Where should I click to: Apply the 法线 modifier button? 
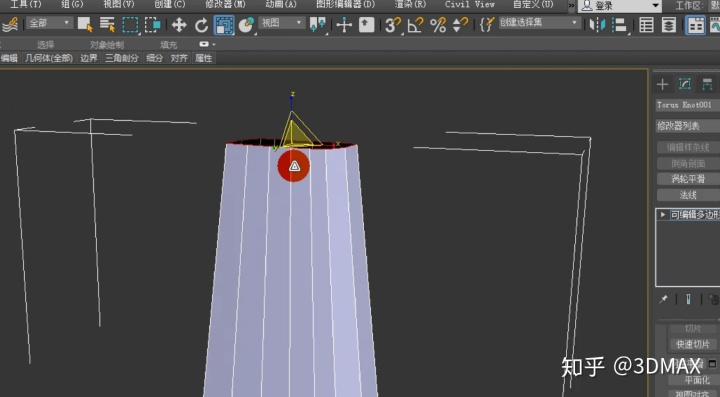[x=688, y=195]
